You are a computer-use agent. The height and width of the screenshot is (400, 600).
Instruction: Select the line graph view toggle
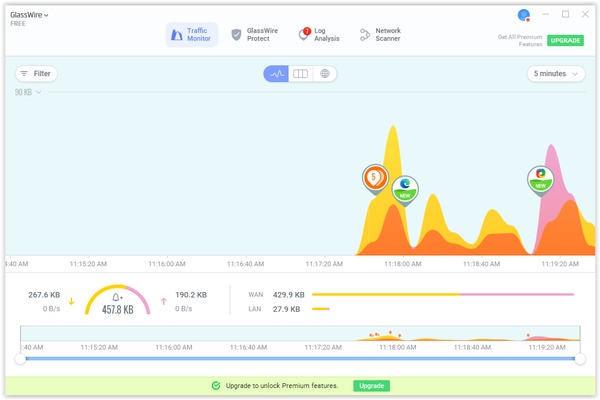pos(276,74)
